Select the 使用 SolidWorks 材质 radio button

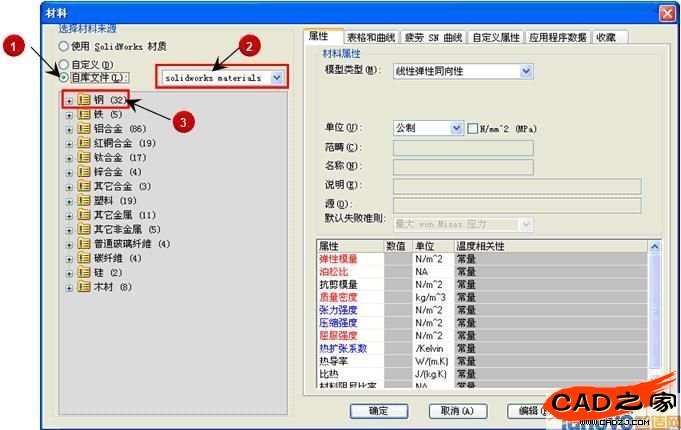click(x=65, y=46)
